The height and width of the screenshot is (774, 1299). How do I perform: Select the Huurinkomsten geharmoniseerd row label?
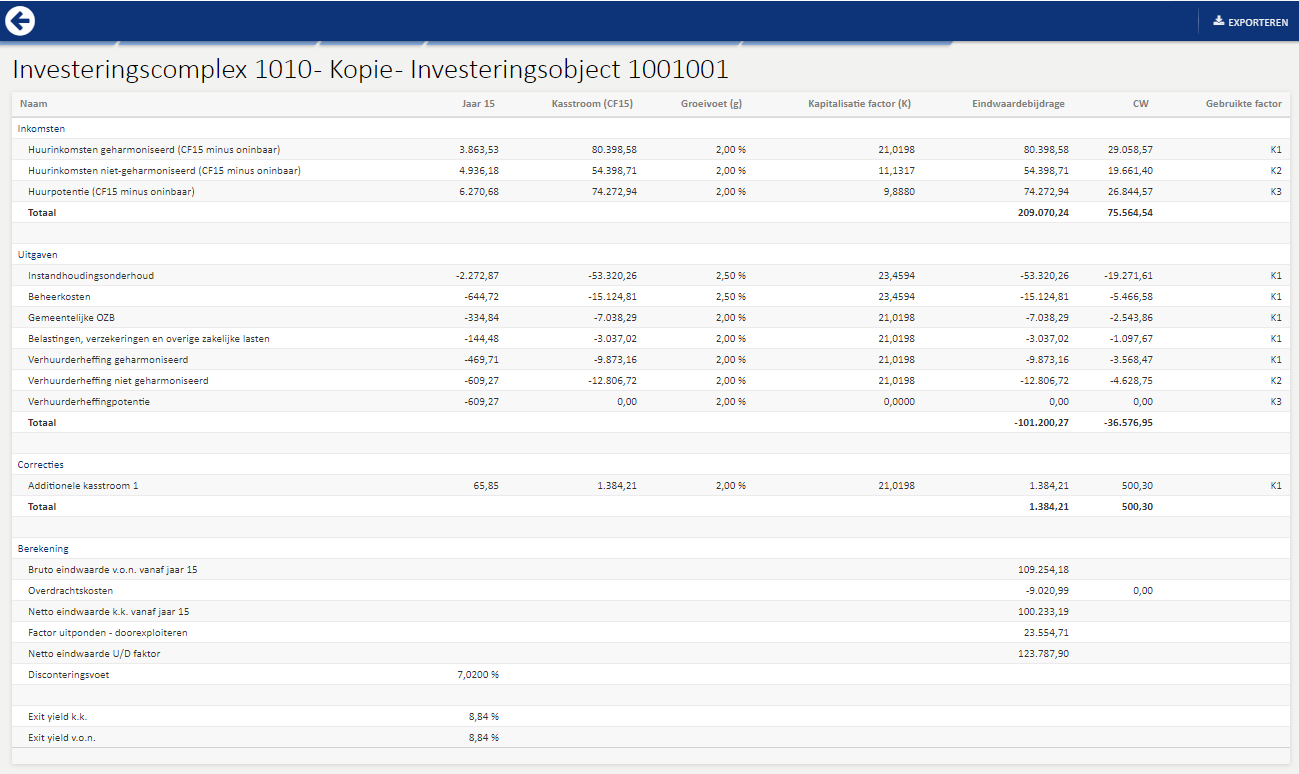pos(154,149)
